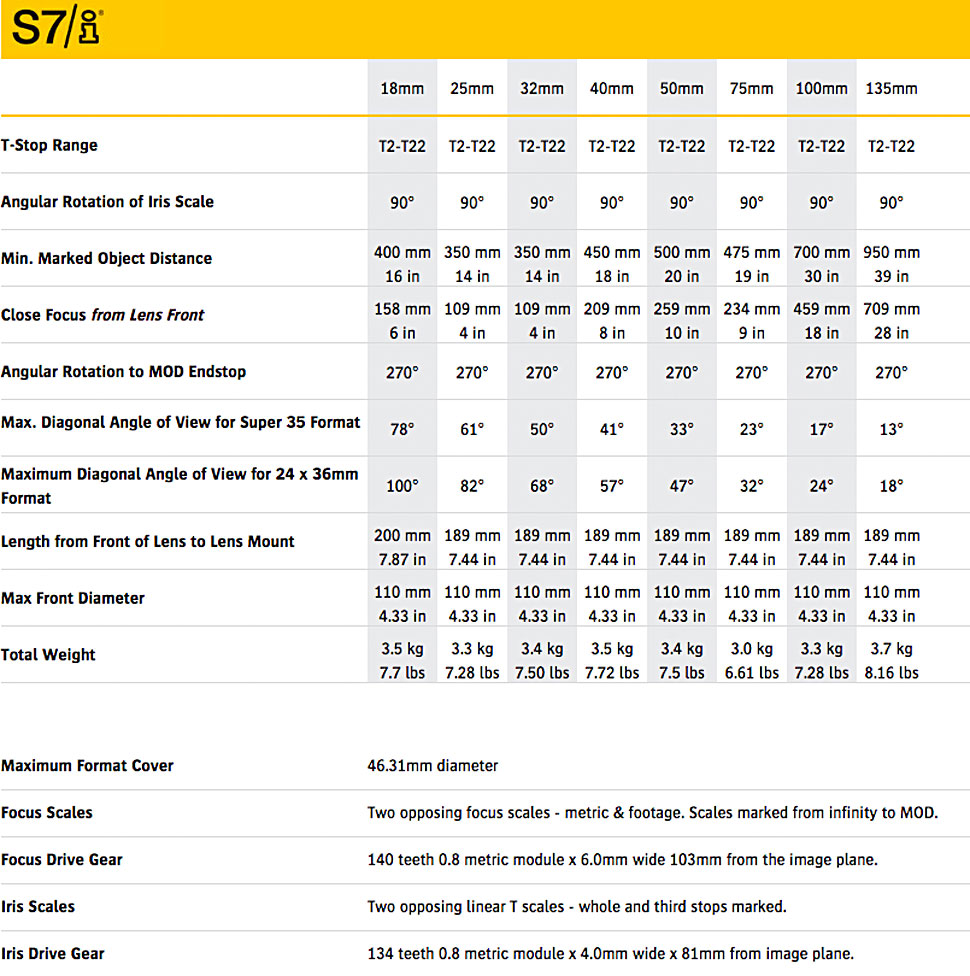Image resolution: width=970 pixels, height=976 pixels.
Task: Click the T2-T22 value under 135mm
Action: pyautogui.click(x=892, y=146)
